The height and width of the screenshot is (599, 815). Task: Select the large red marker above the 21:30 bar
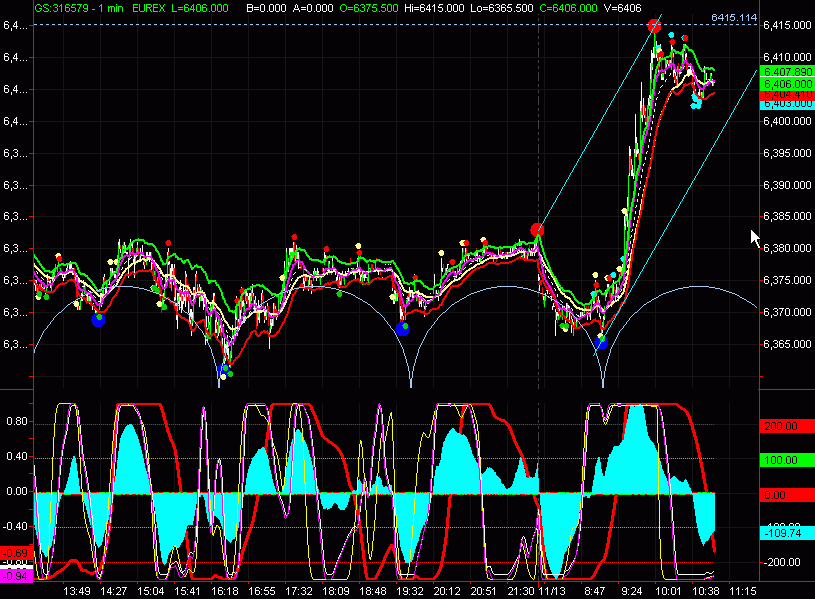(x=537, y=229)
